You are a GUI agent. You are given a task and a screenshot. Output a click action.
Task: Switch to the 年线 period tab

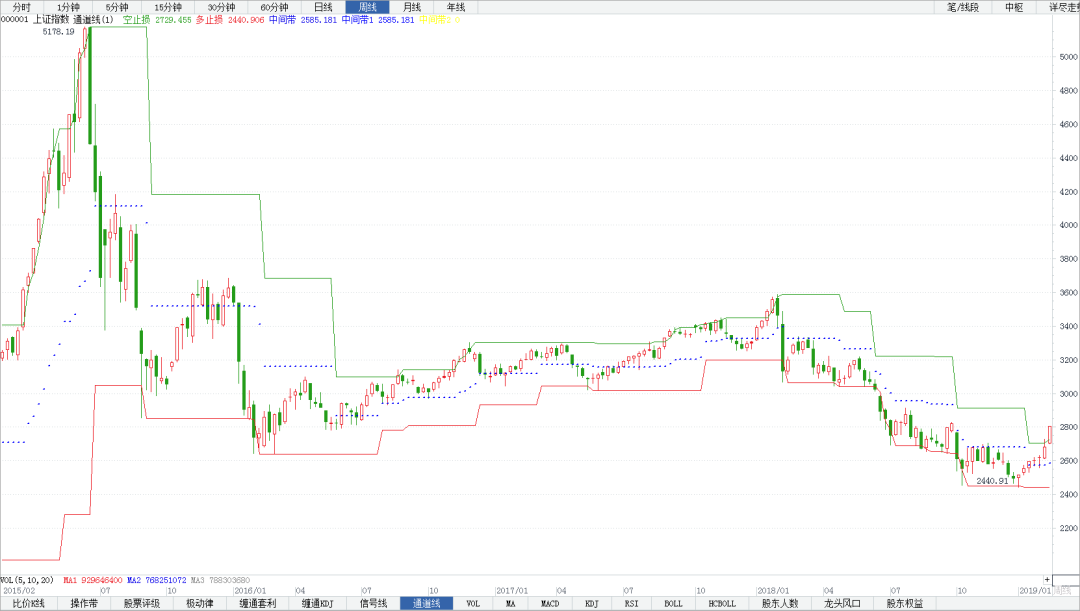(455, 7)
